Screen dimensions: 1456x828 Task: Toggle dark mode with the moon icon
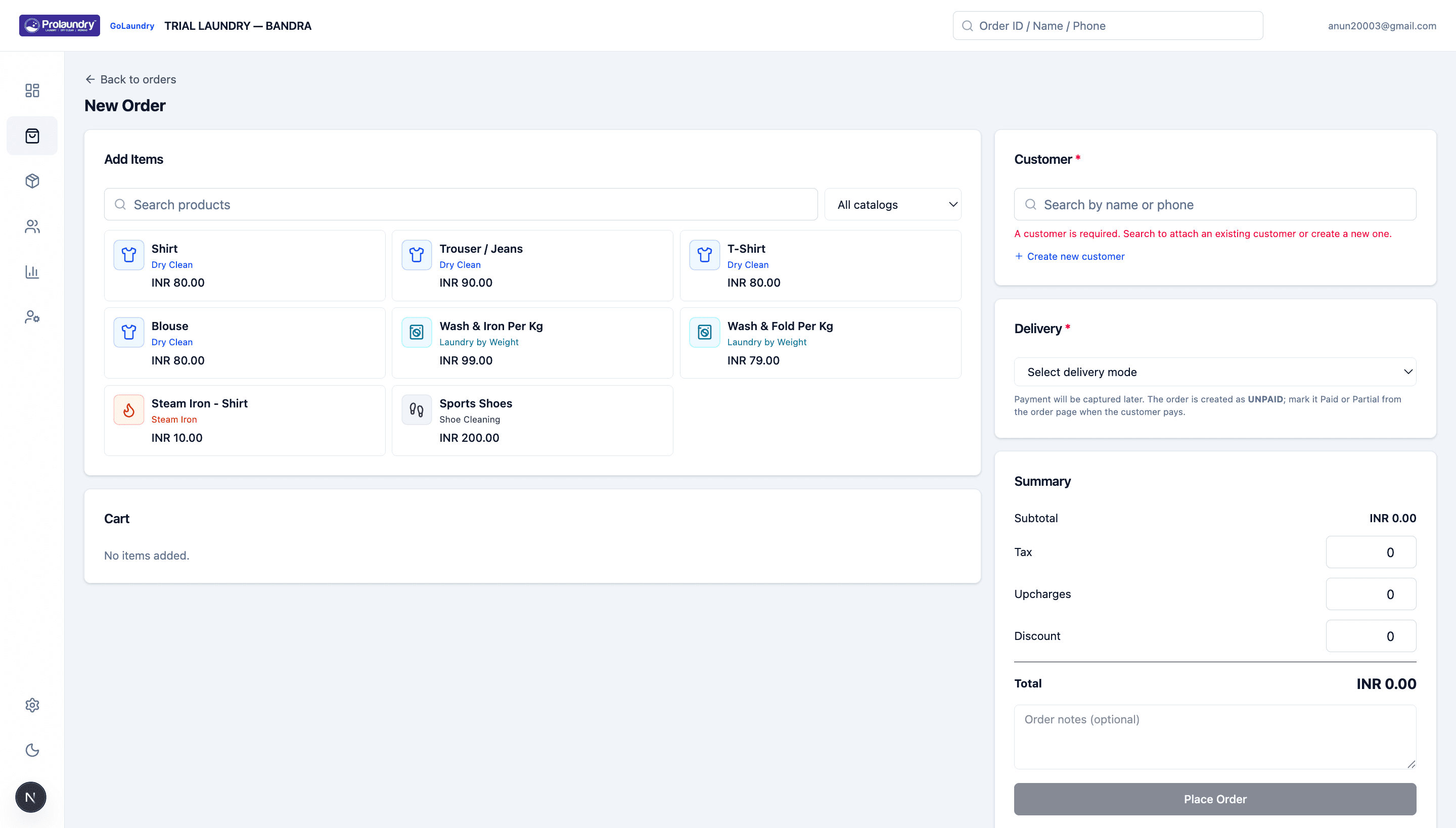coord(32,750)
